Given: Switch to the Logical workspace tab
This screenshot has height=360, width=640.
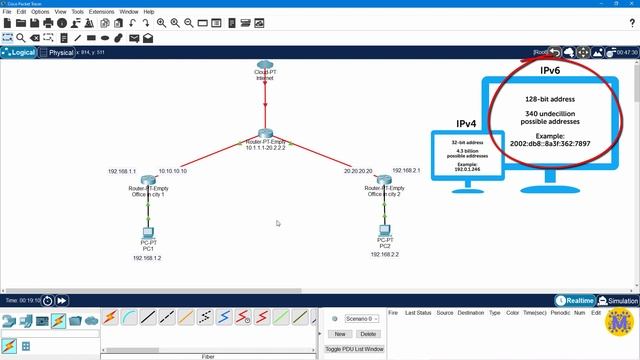Looking at the screenshot, I should 19,52.
